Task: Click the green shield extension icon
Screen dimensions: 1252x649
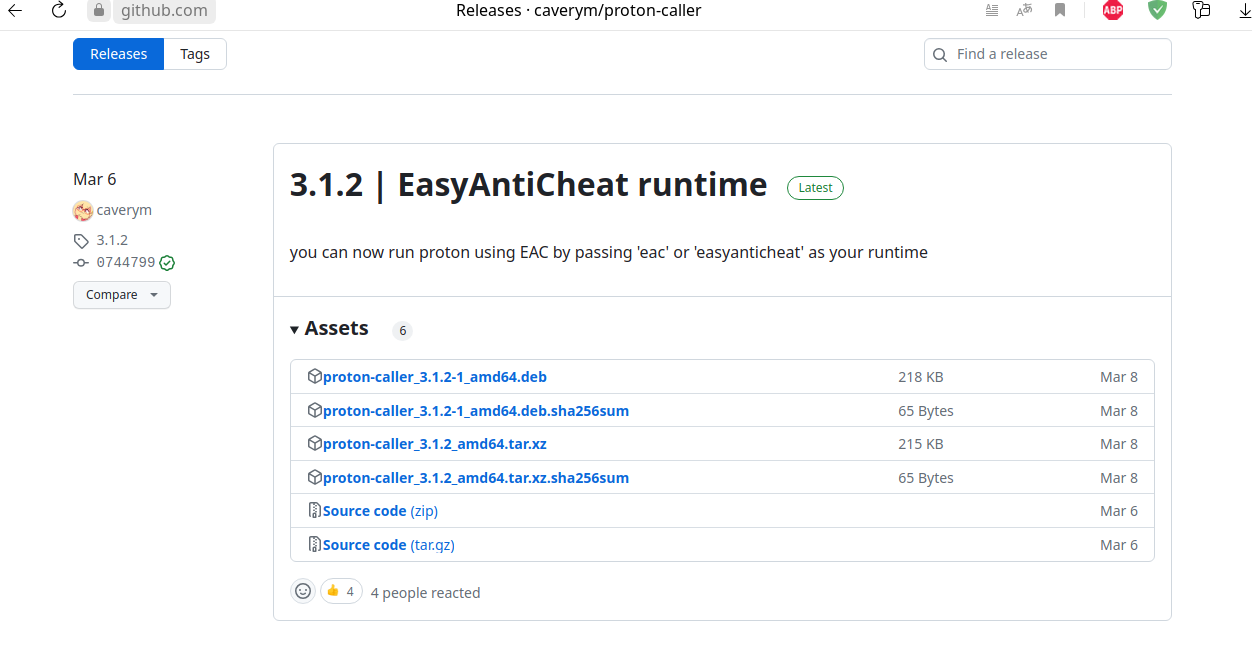Action: click(x=1157, y=11)
